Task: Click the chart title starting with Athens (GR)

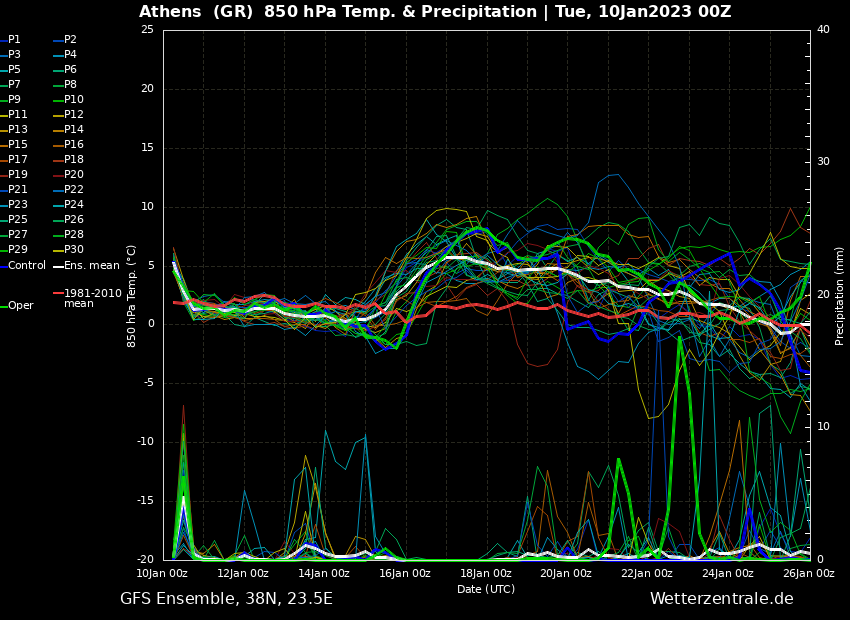Action: [x=435, y=11]
